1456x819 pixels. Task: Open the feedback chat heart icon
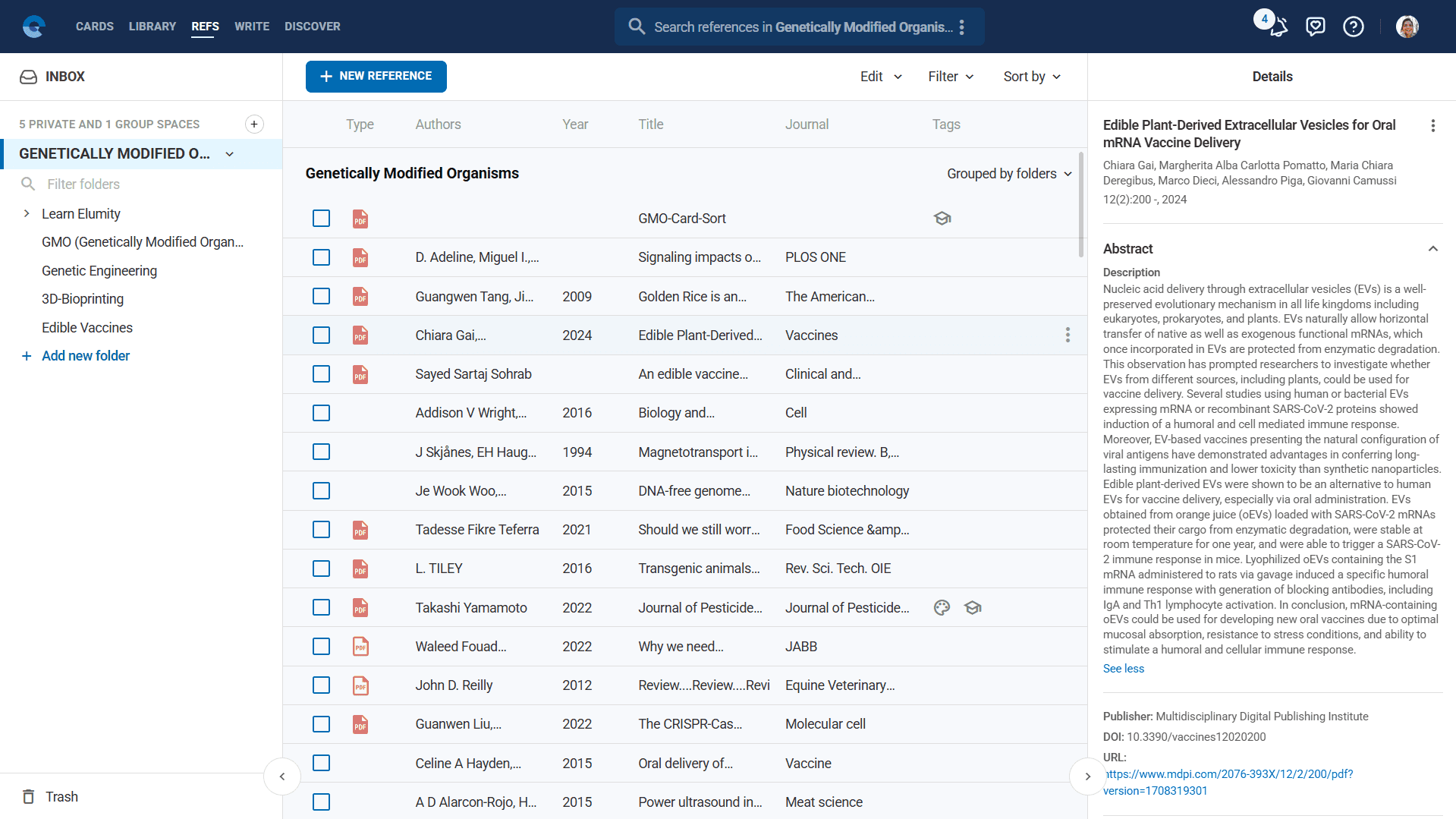point(1315,27)
